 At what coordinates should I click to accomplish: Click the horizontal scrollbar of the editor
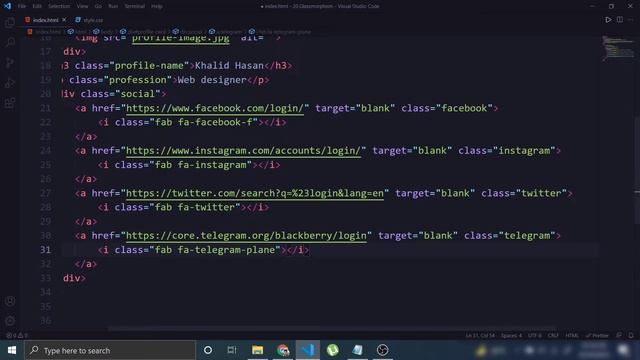333,328
